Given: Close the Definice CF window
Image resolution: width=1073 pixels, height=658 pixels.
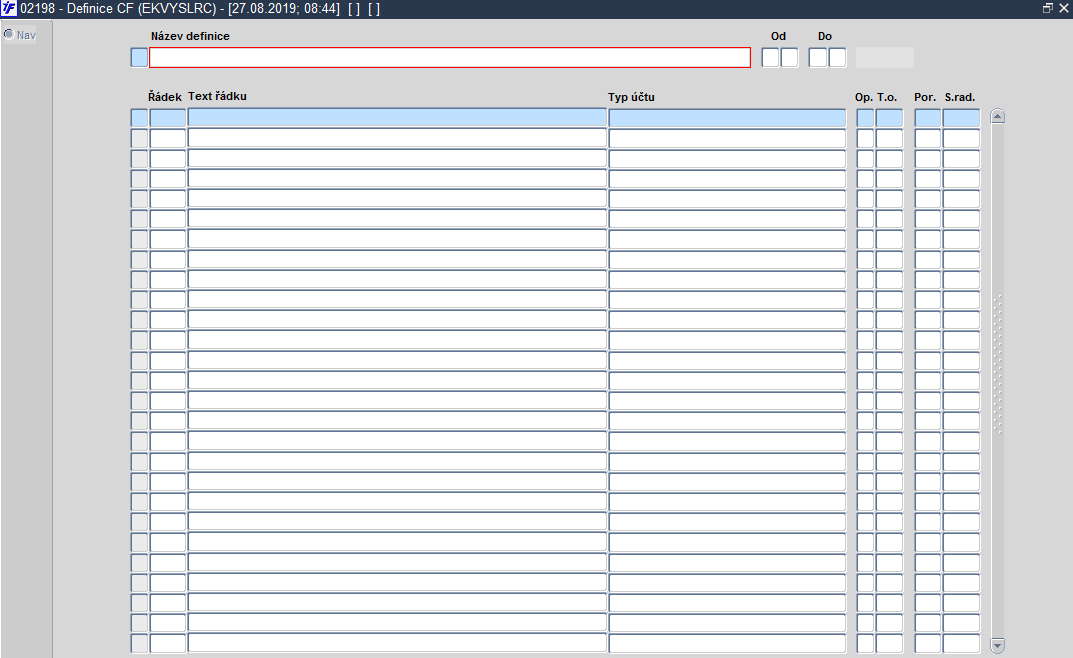Looking at the screenshot, I should click(1063, 8).
